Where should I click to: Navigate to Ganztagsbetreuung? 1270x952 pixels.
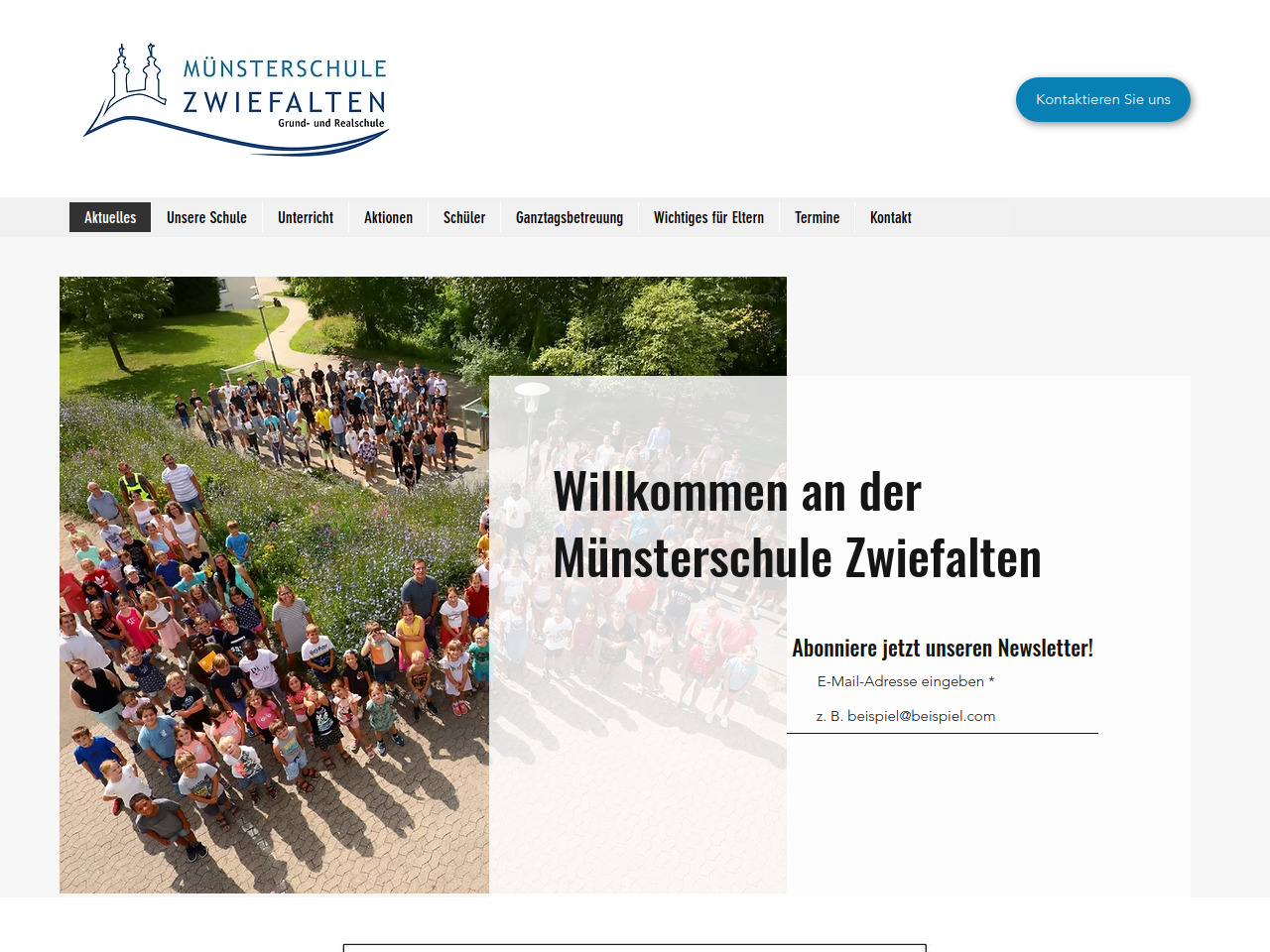coord(570,217)
